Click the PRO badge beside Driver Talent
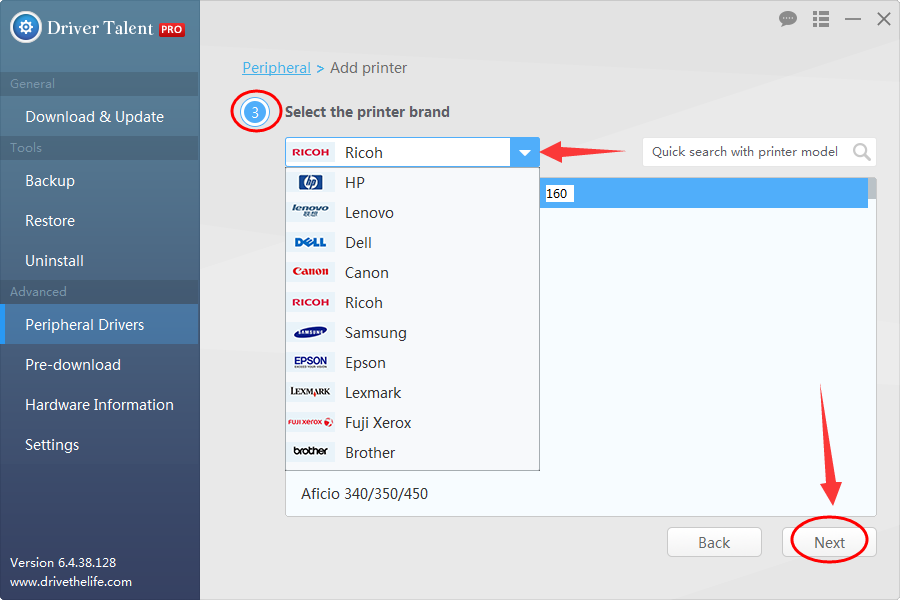This screenshot has height=600, width=900. point(172,29)
